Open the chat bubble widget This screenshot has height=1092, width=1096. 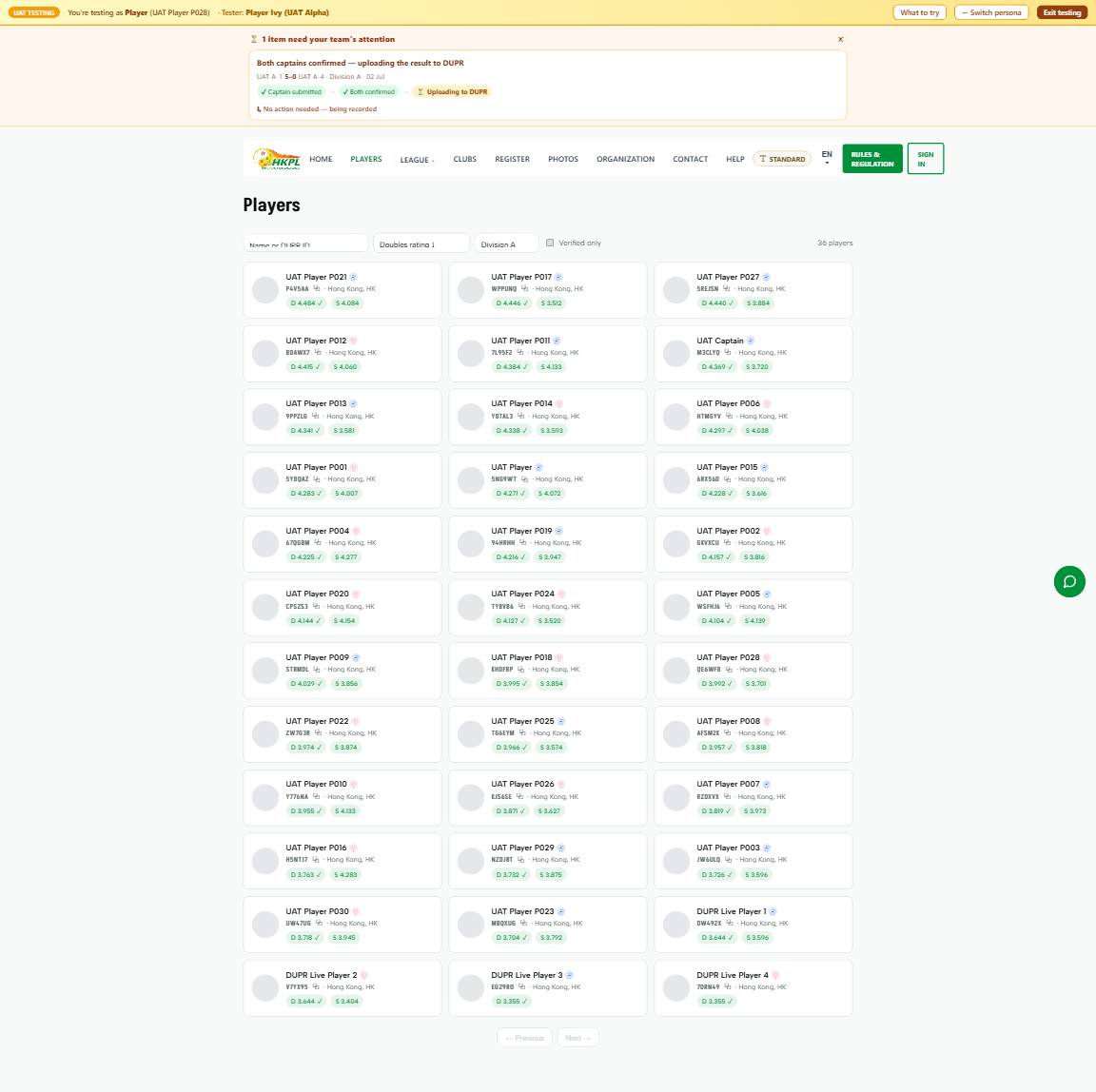1068,581
